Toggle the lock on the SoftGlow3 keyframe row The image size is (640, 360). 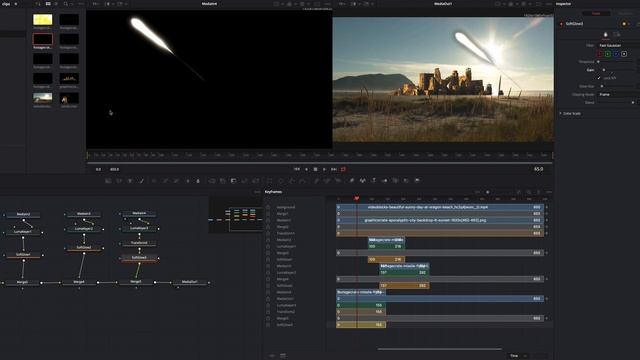pyautogui.click(x=268, y=325)
